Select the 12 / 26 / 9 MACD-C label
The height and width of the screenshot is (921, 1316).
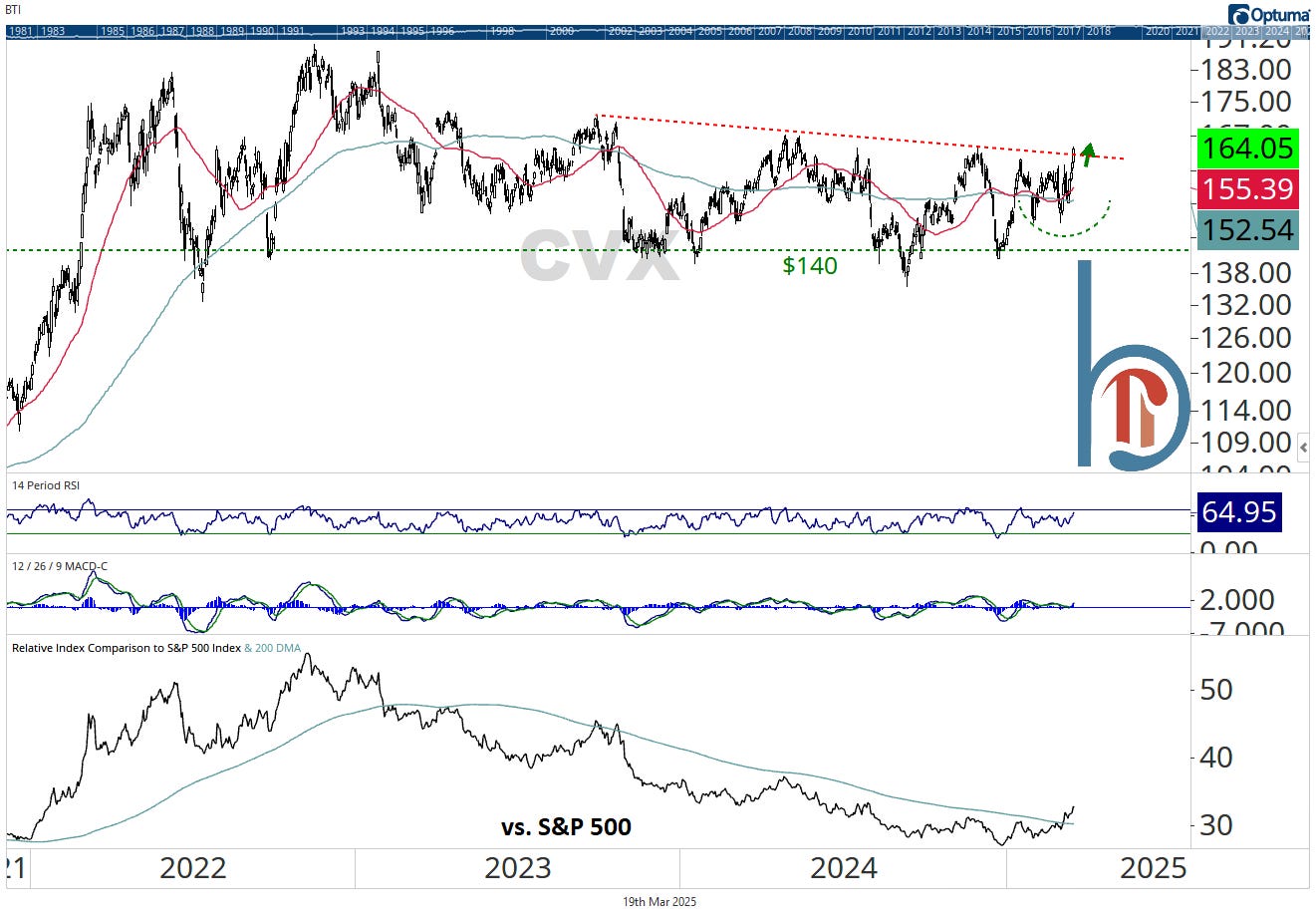pos(60,566)
